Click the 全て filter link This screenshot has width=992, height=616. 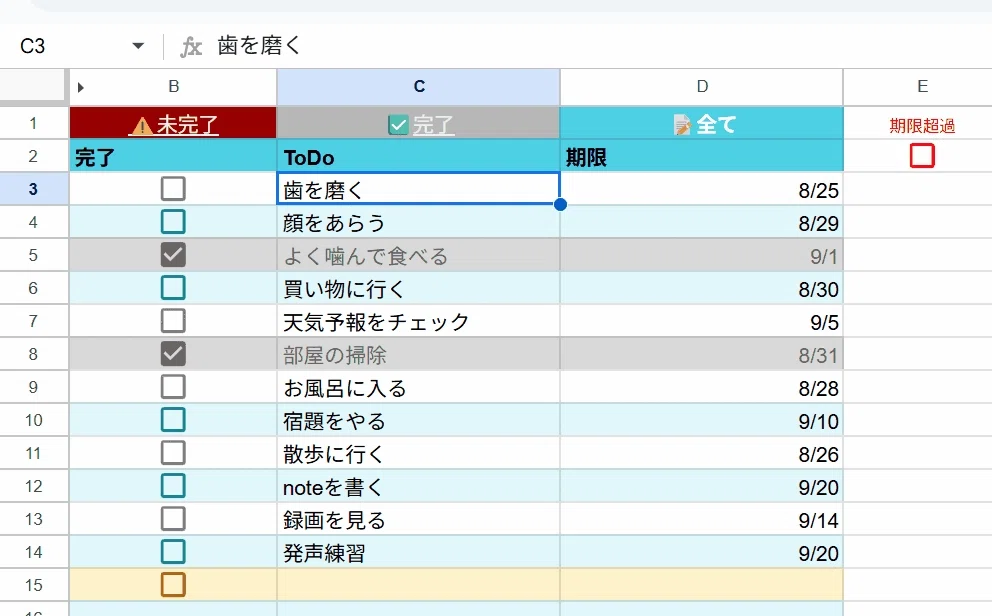(x=716, y=125)
